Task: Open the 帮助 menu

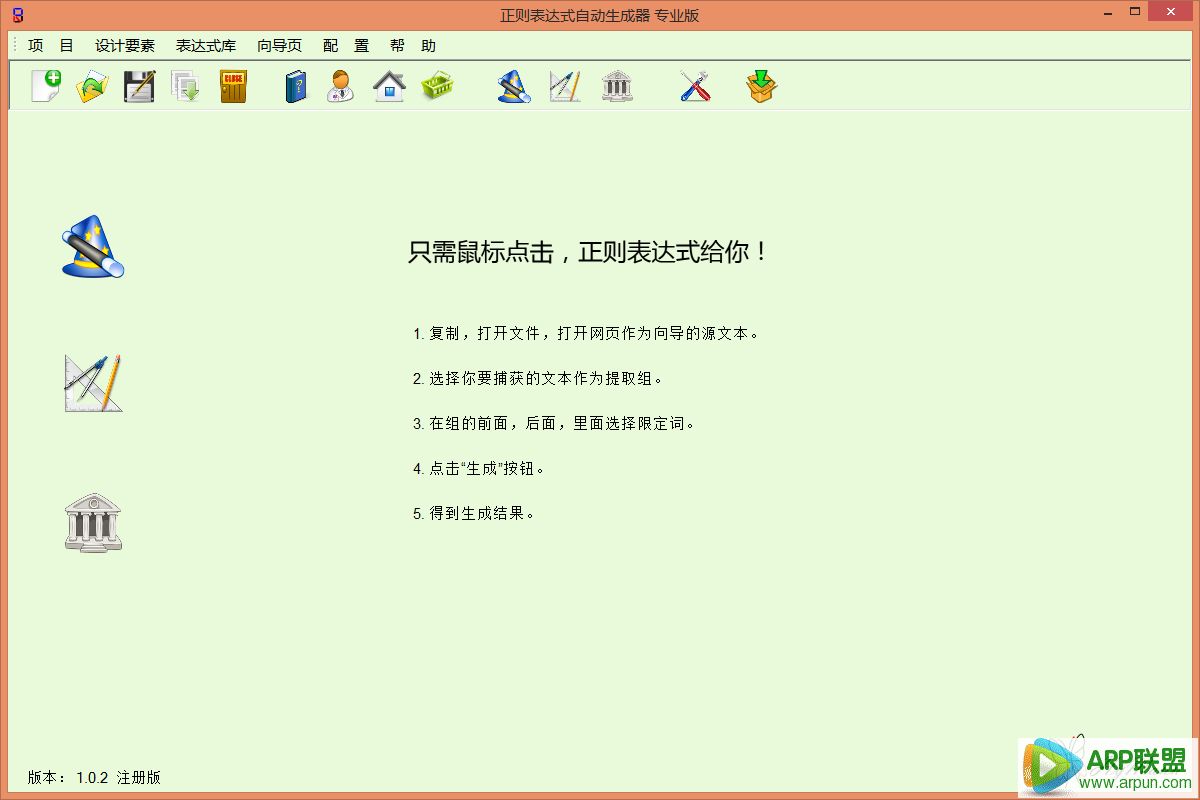Action: coord(413,46)
